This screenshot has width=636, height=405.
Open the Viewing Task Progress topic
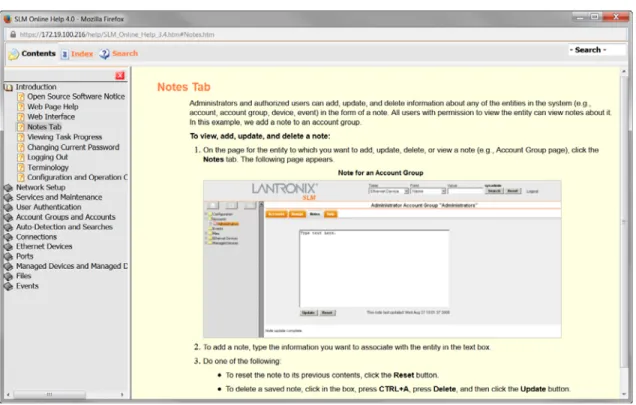[64, 137]
